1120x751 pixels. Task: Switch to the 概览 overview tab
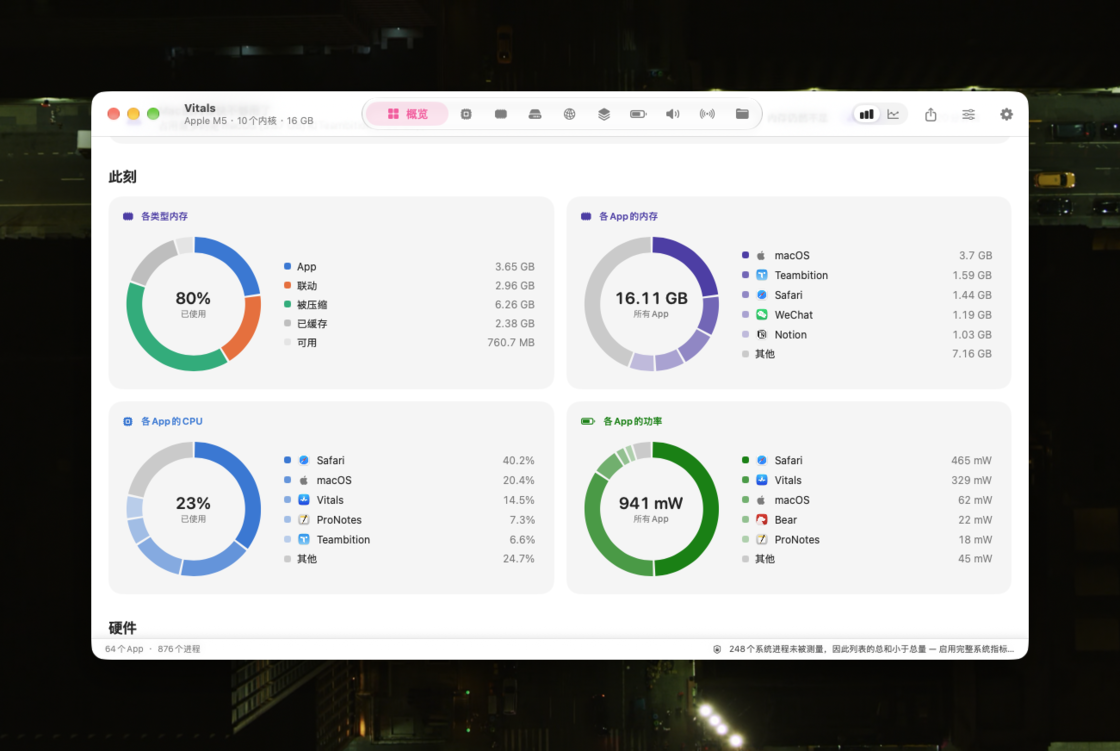(407, 114)
